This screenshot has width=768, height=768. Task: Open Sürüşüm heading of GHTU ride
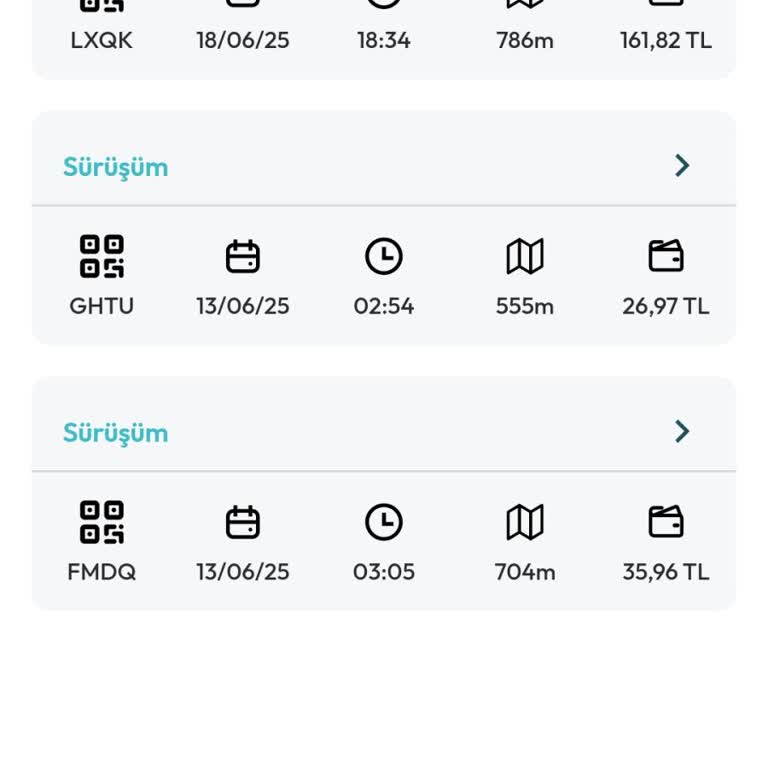(116, 167)
